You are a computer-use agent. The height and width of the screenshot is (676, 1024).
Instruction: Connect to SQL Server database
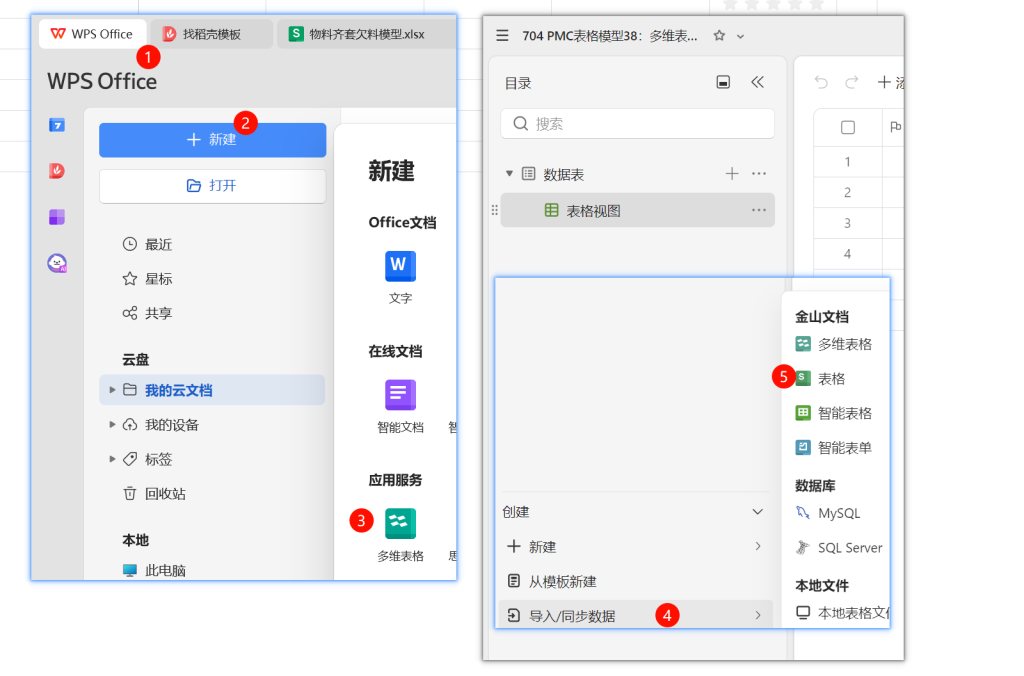(839, 548)
